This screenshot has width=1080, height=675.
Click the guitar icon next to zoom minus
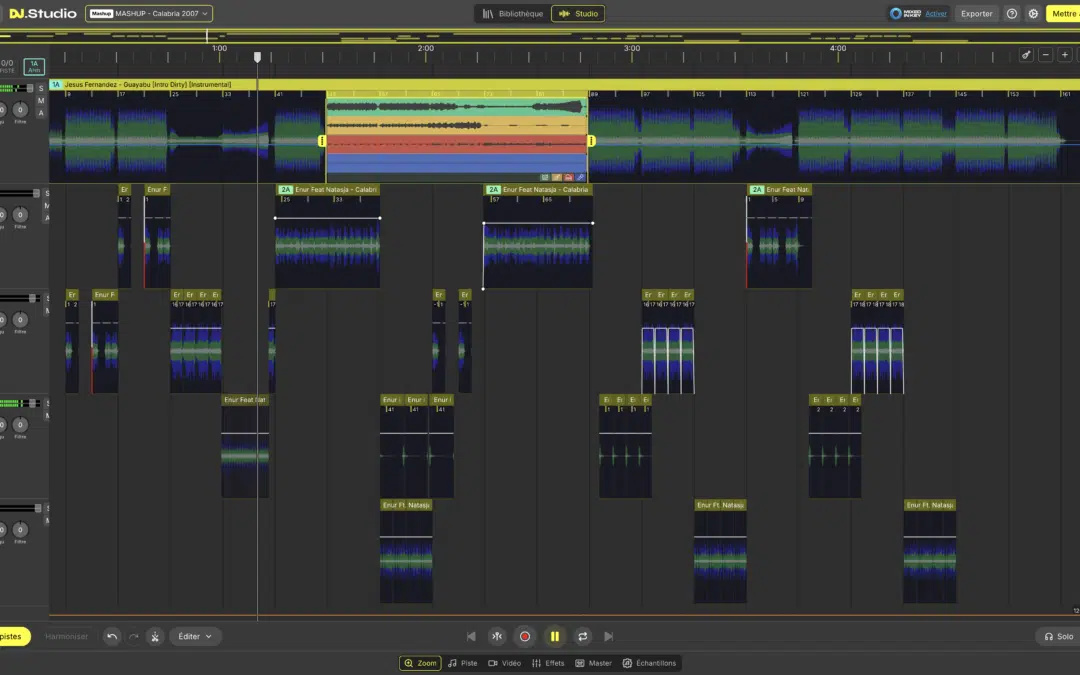point(1026,55)
